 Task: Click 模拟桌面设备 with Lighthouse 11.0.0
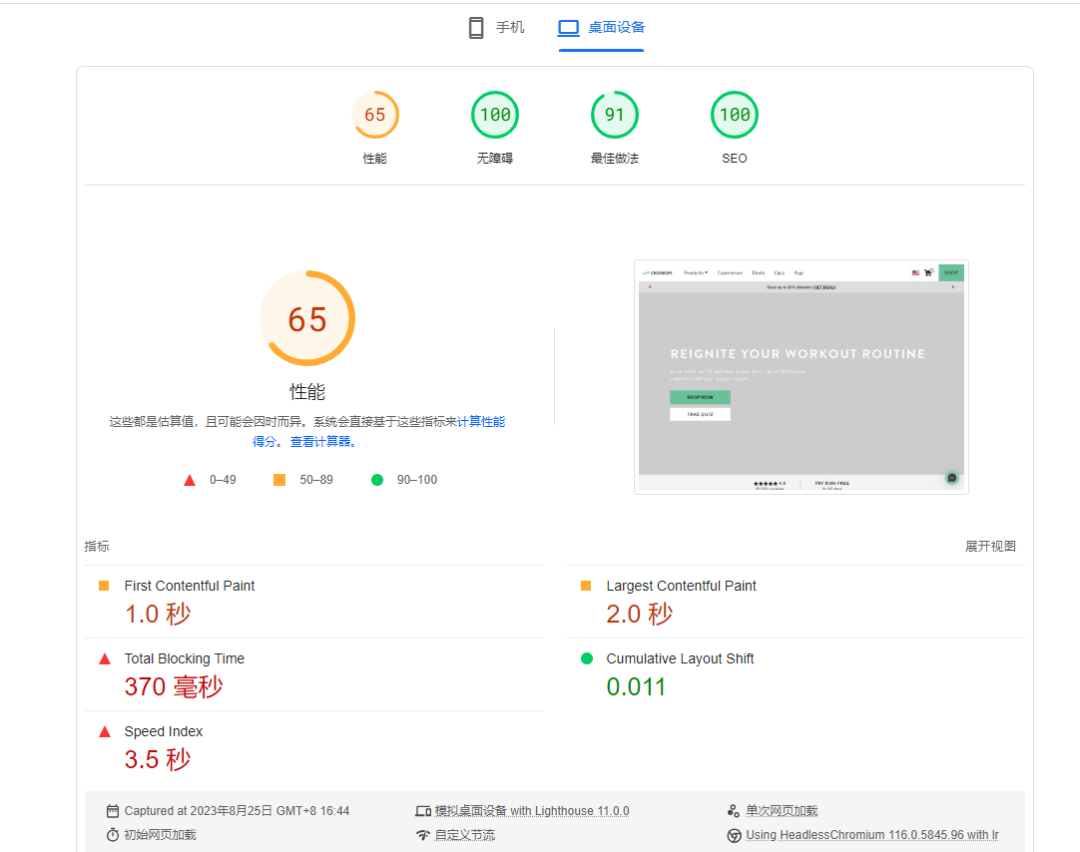click(531, 811)
